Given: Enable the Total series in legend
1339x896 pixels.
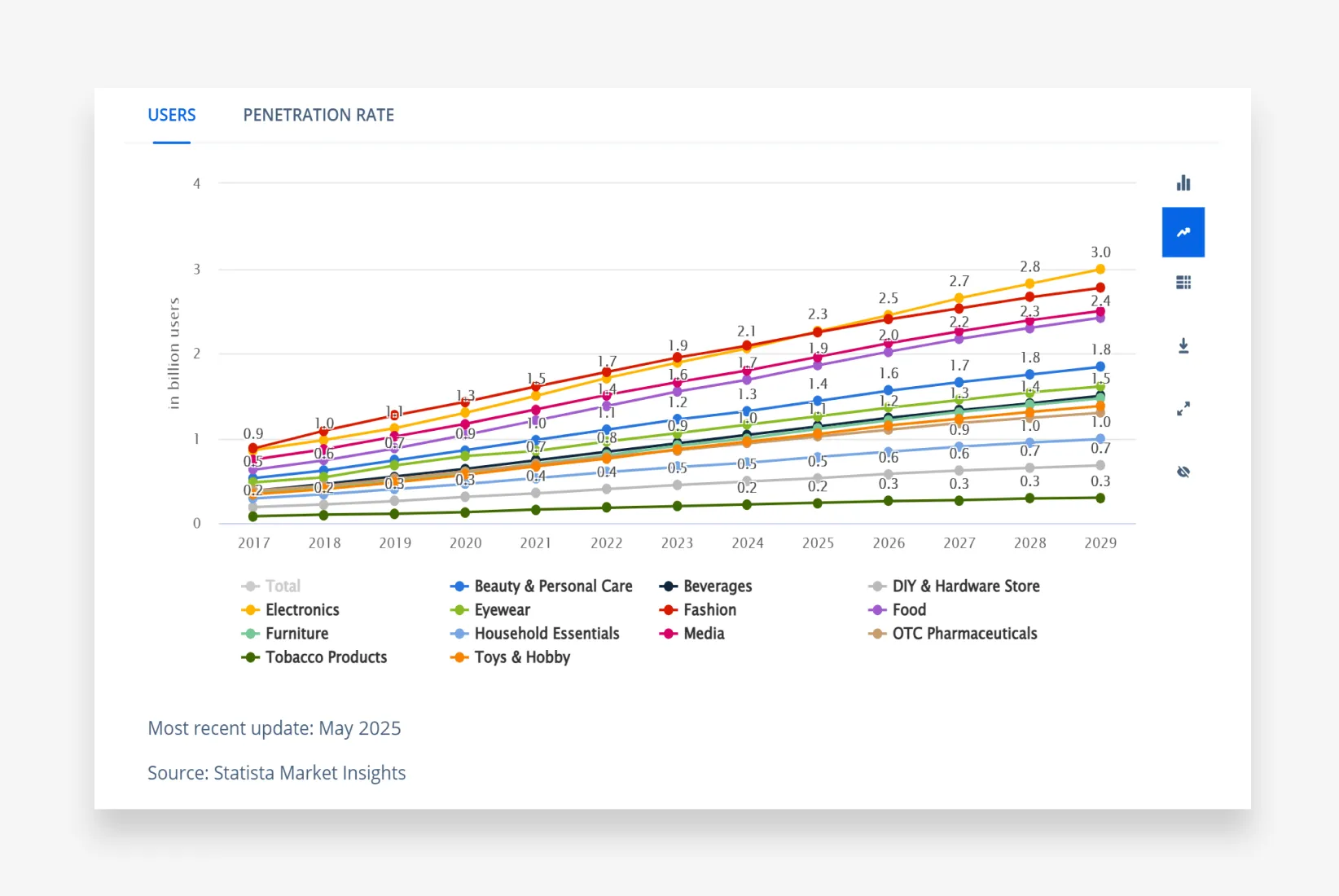Looking at the screenshot, I should tap(282, 586).
